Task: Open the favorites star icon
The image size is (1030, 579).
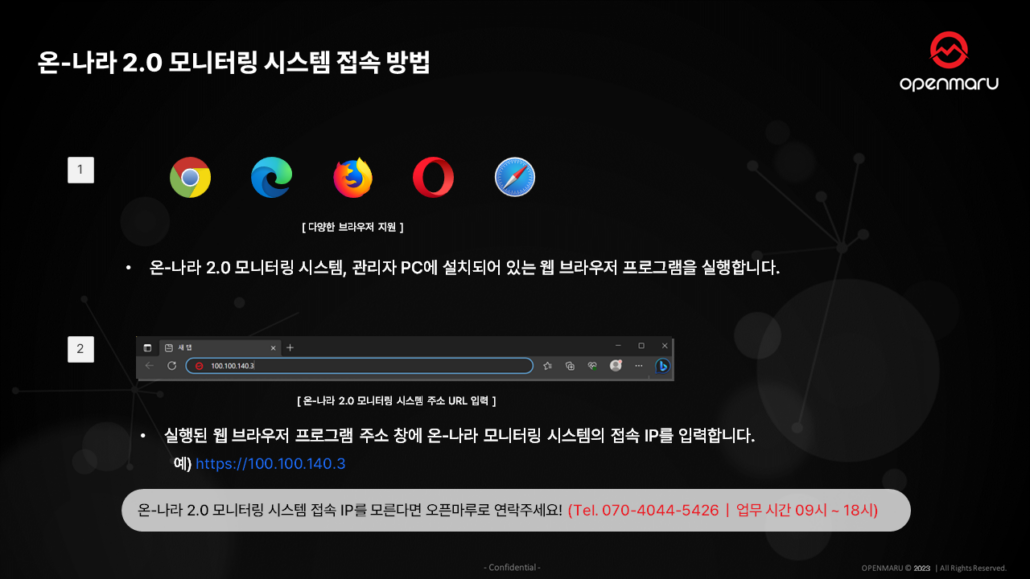Action: (x=548, y=366)
